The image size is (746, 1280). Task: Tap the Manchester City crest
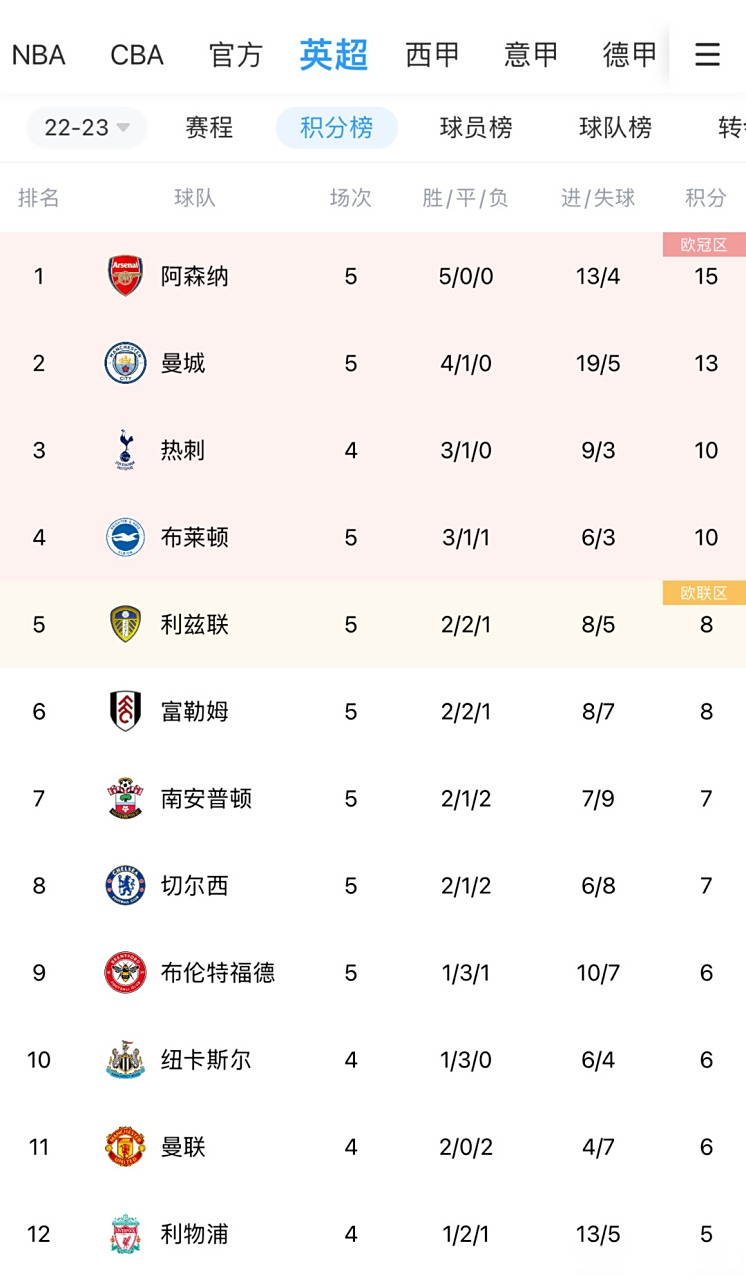(x=126, y=363)
